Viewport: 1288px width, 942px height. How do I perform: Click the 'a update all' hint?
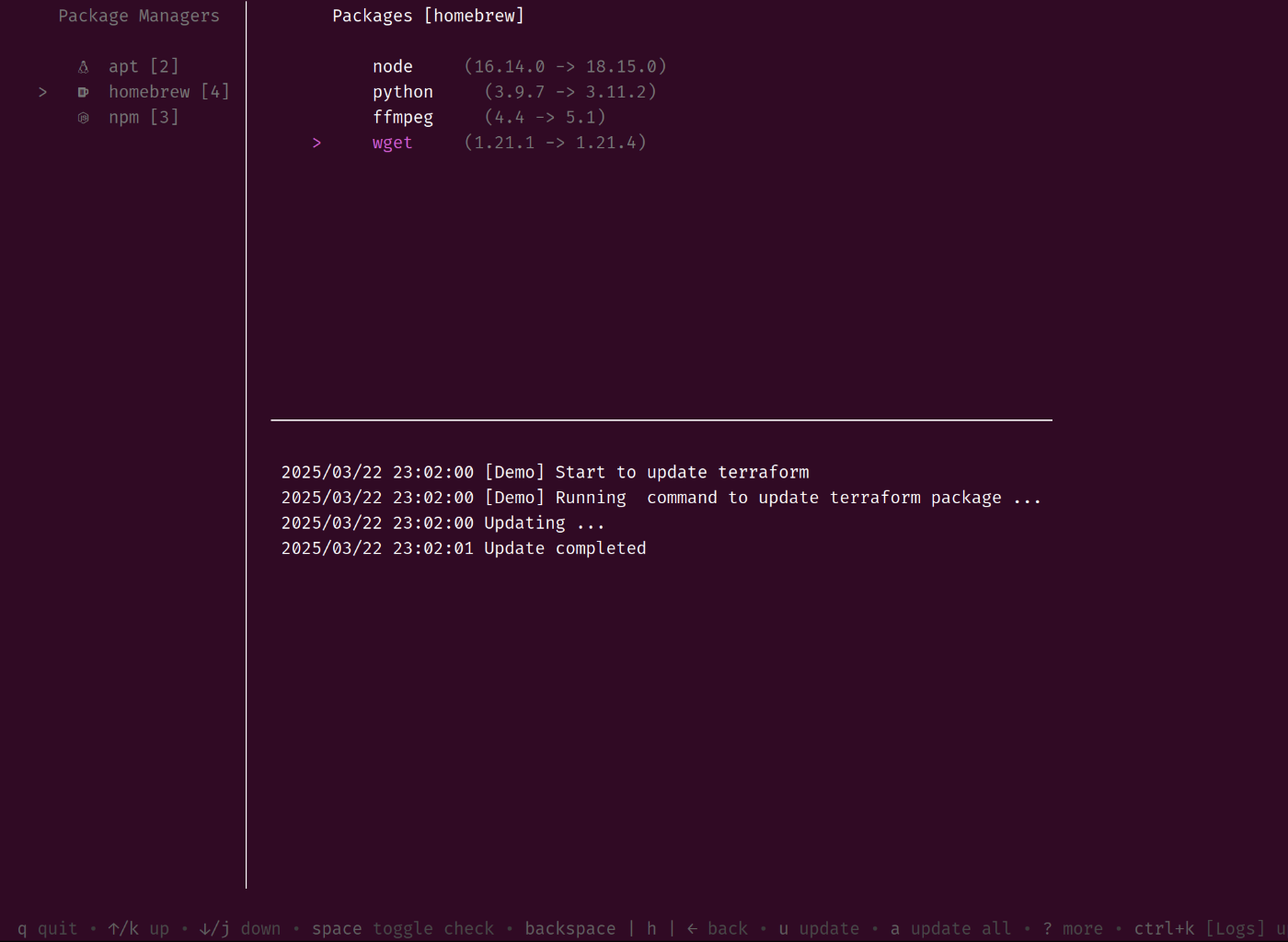(950, 928)
